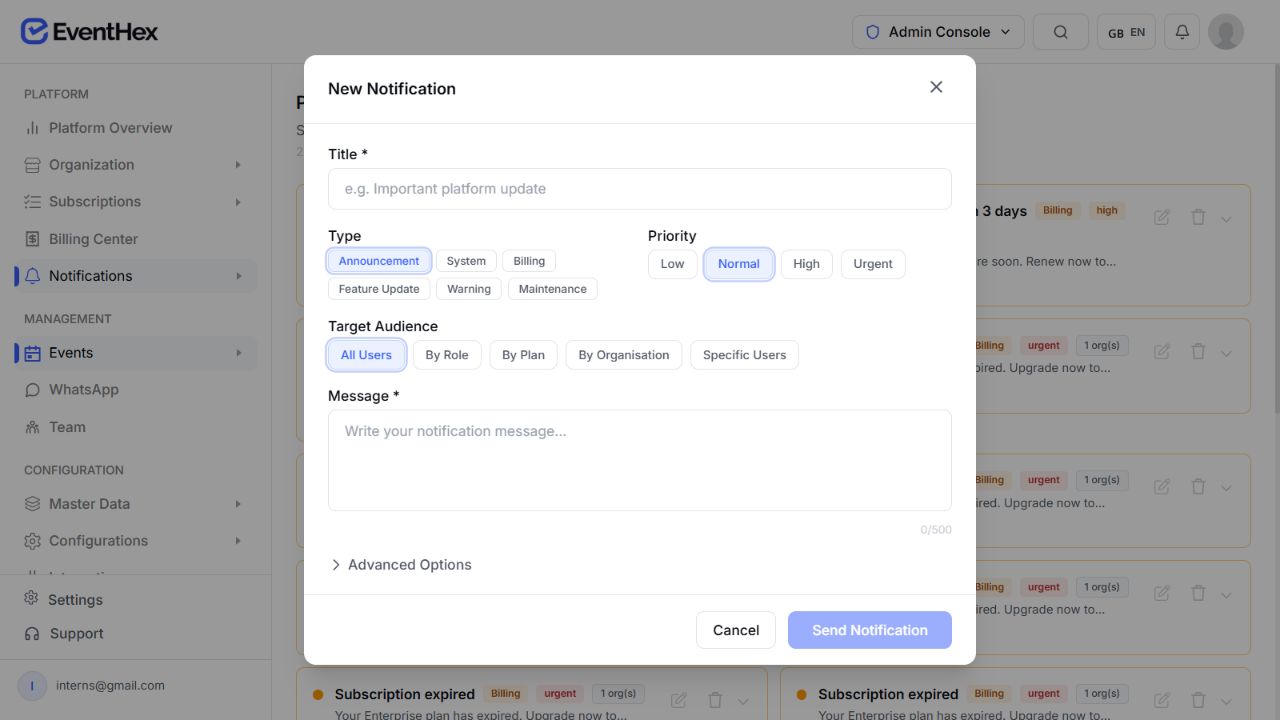Click the Subscriptions list icon
The height and width of the screenshot is (720, 1280).
point(32,202)
